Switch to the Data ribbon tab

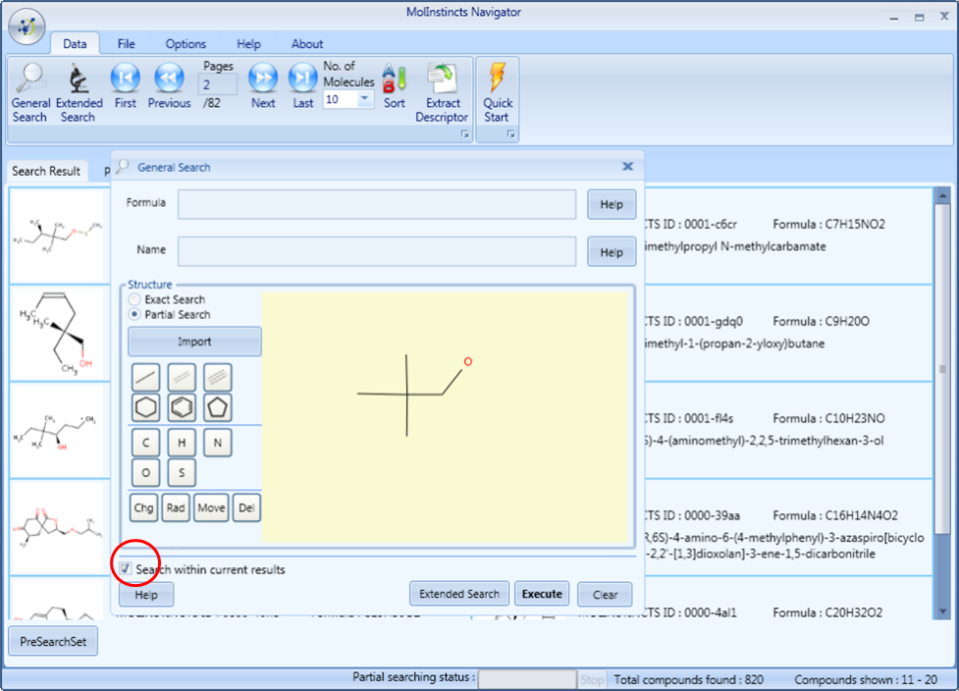75,43
